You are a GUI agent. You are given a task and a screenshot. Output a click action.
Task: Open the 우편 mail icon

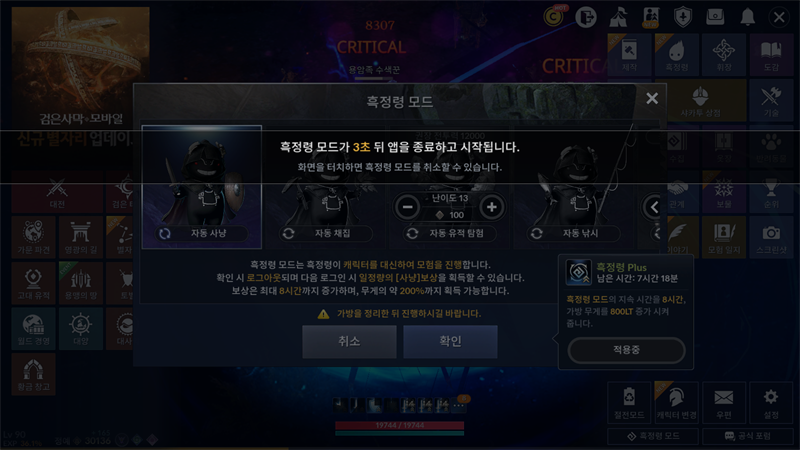[x=723, y=403]
